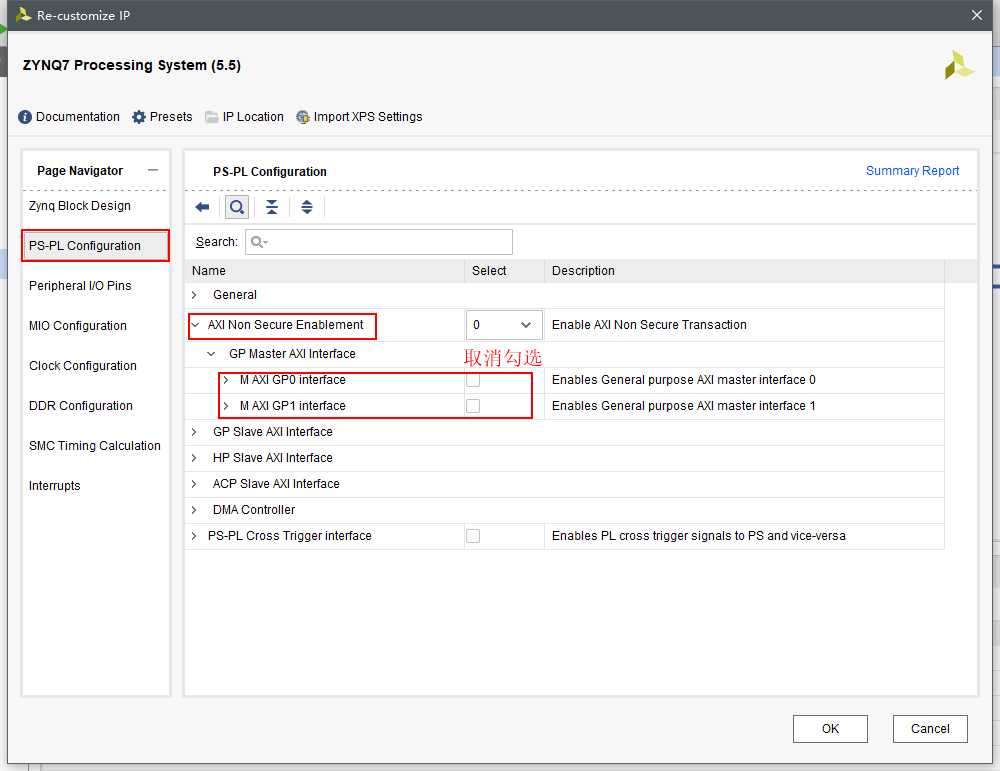Expand ACP Slave AXI Interface
The image size is (1000, 771).
(x=195, y=484)
